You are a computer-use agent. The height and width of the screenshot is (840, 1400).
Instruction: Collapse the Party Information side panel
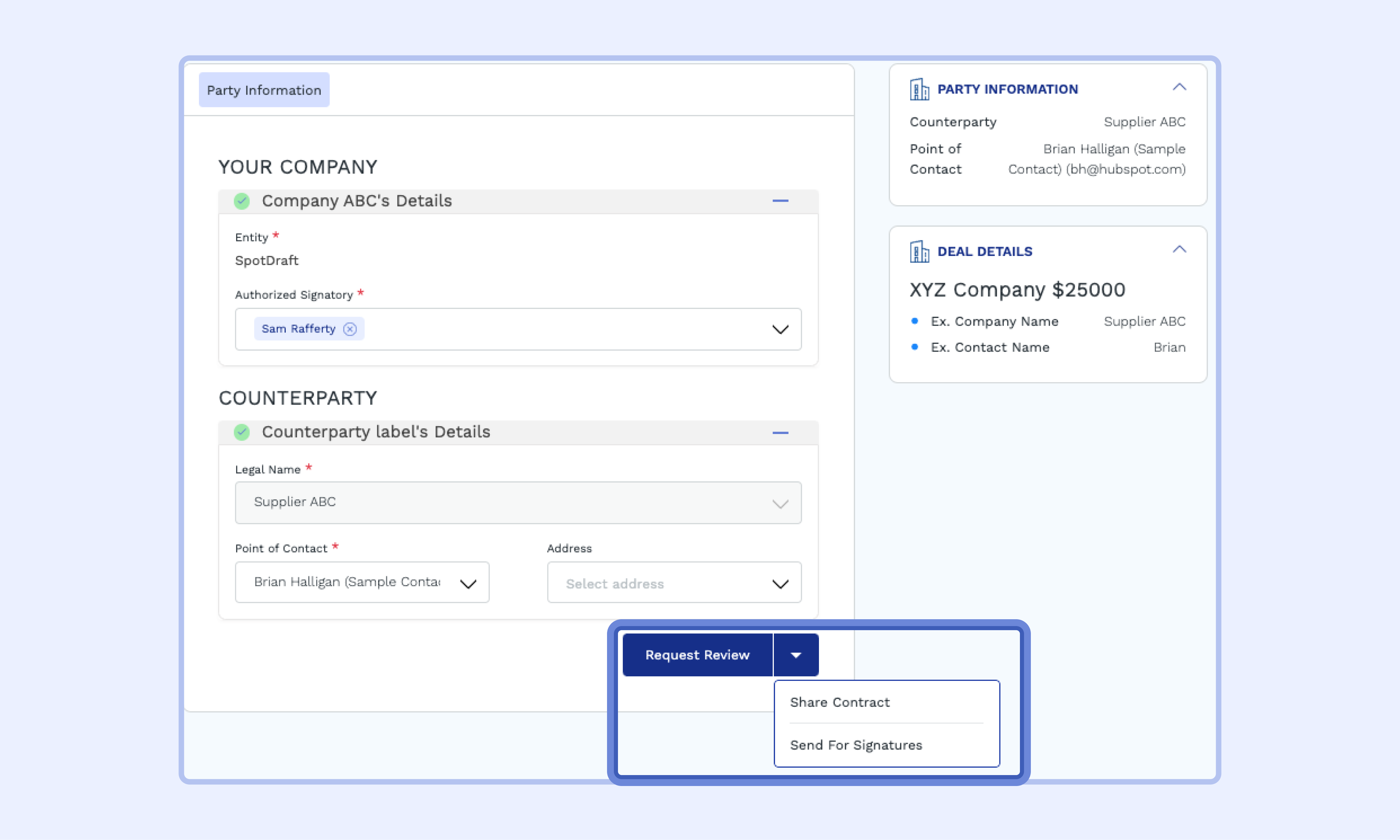[x=1179, y=87]
